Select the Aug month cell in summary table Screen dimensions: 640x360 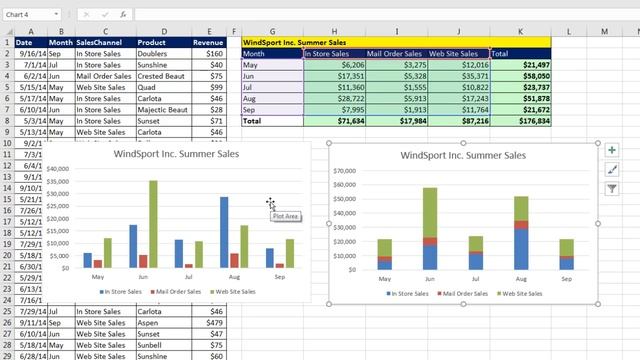pos(272,98)
